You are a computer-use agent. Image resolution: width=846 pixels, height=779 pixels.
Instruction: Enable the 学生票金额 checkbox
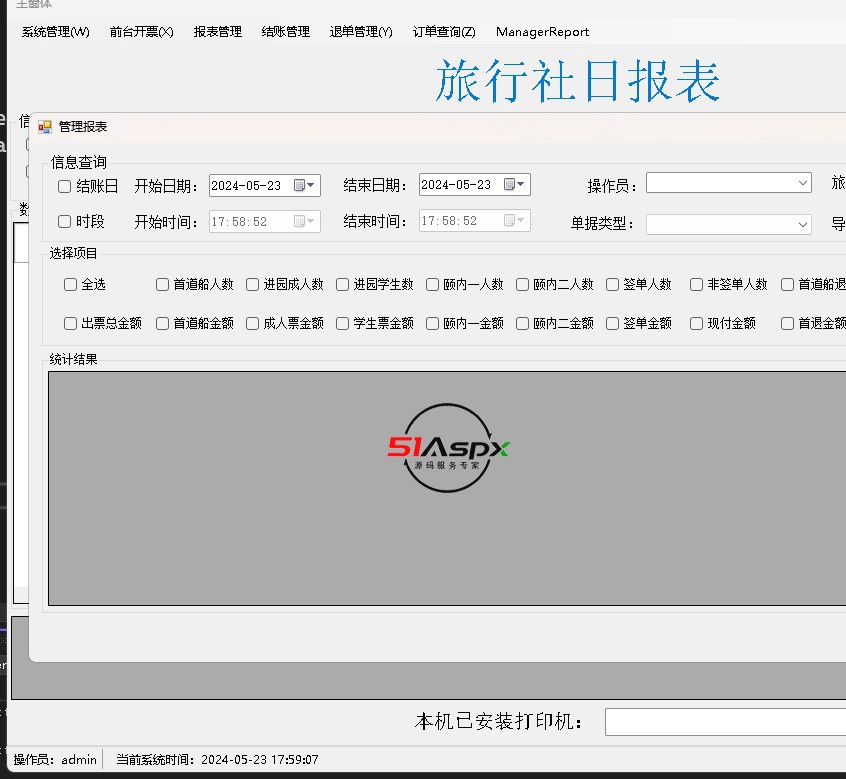coord(343,324)
